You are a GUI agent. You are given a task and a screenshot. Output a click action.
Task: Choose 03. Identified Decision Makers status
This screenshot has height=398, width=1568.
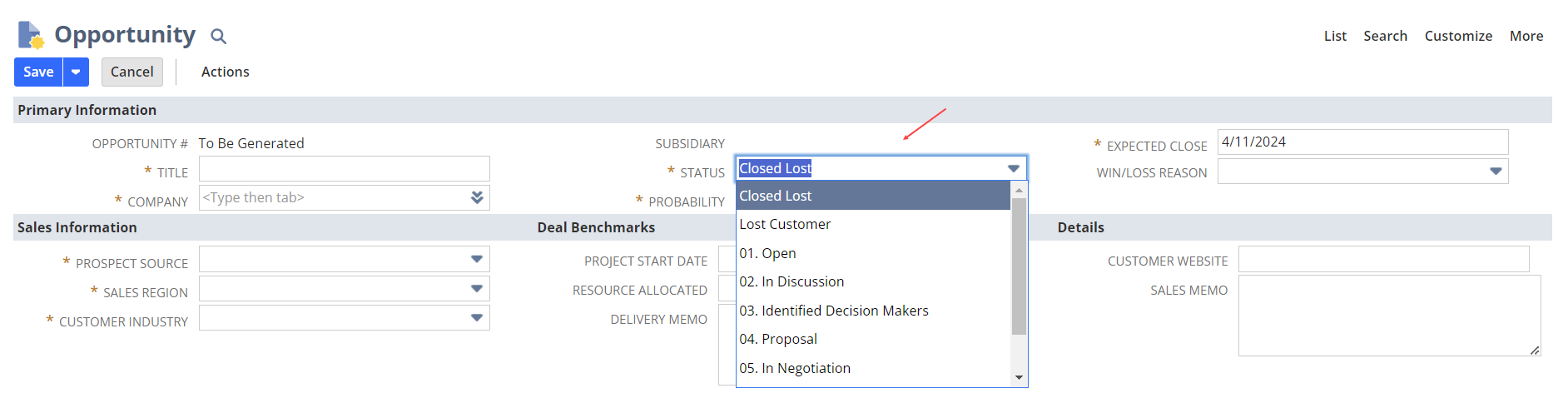[x=834, y=311]
